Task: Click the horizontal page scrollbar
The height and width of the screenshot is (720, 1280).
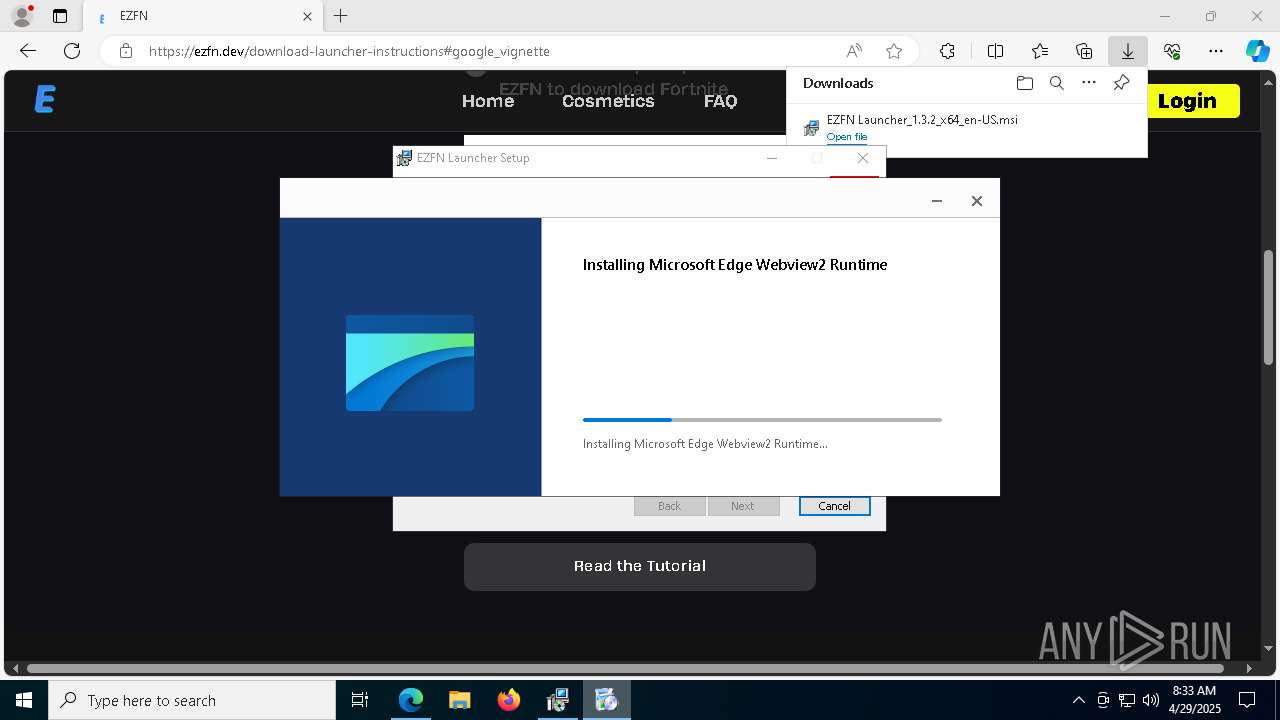Action: point(626,668)
